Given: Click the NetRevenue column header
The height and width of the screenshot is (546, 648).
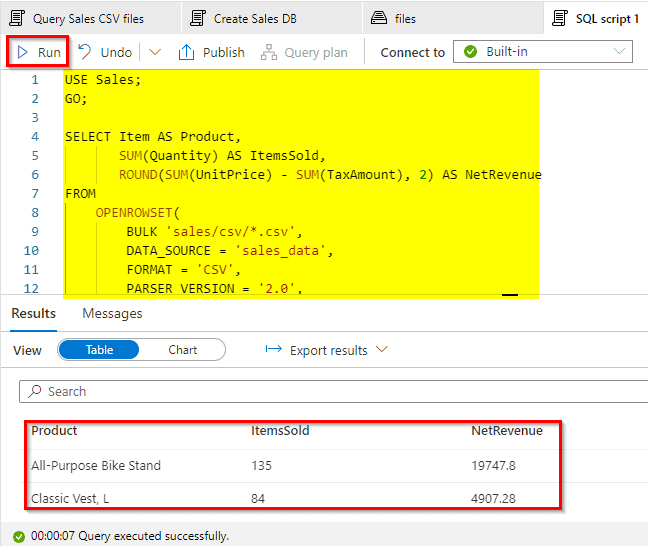Looking at the screenshot, I should [x=507, y=431].
